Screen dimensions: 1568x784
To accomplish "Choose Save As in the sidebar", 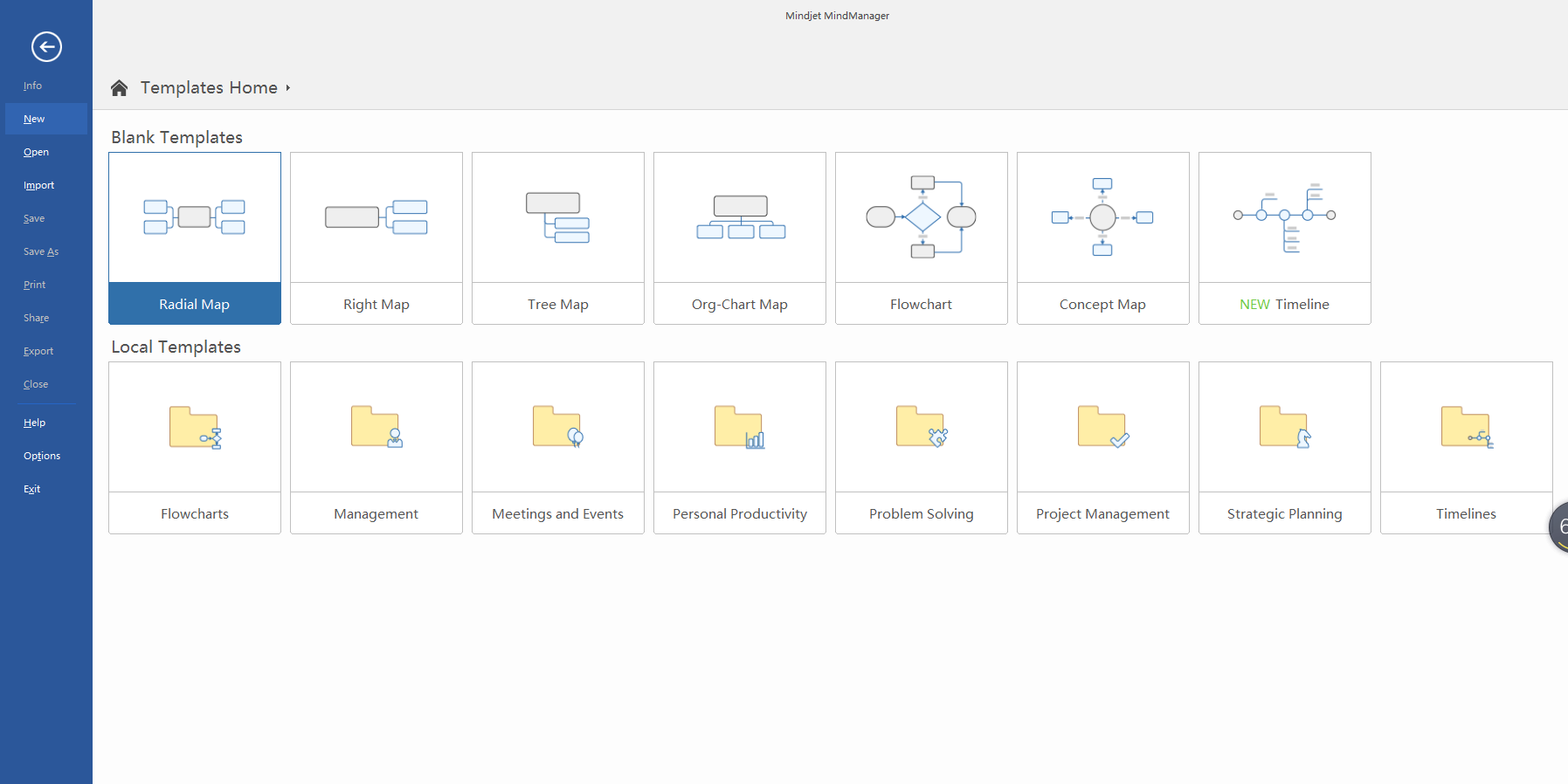I will tap(41, 251).
